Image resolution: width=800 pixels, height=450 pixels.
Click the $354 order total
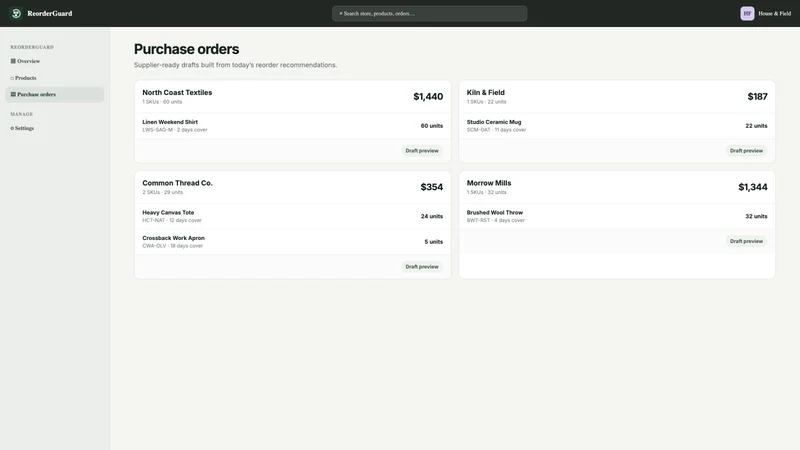pos(432,187)
